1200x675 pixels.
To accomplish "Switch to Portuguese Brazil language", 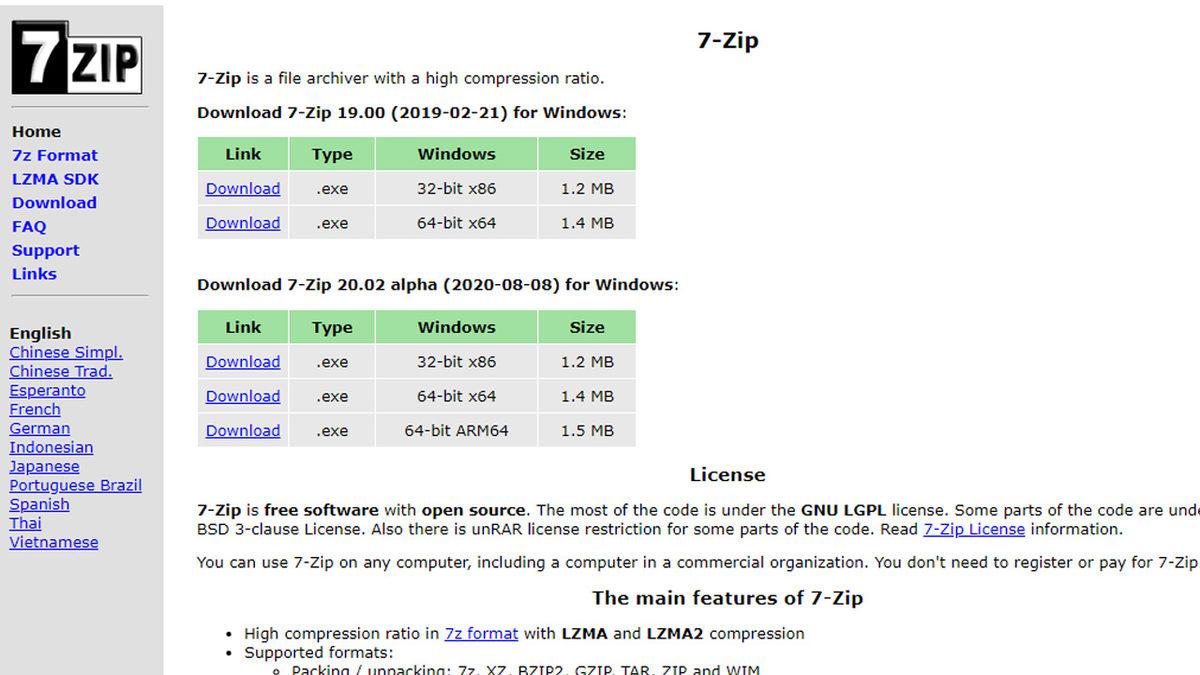I will pos(76,486).
